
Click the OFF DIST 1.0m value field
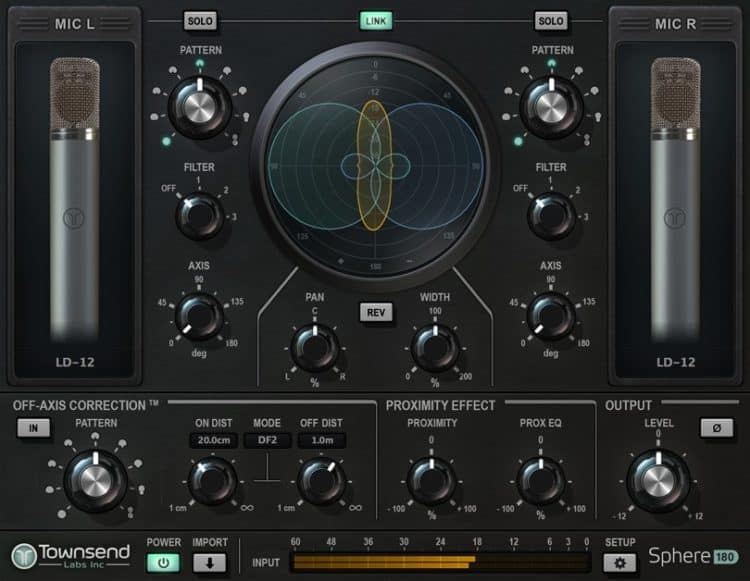320,440
